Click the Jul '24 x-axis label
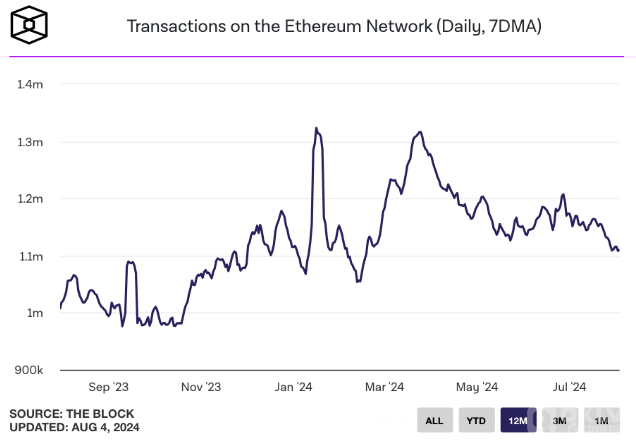 pos(568,387)
